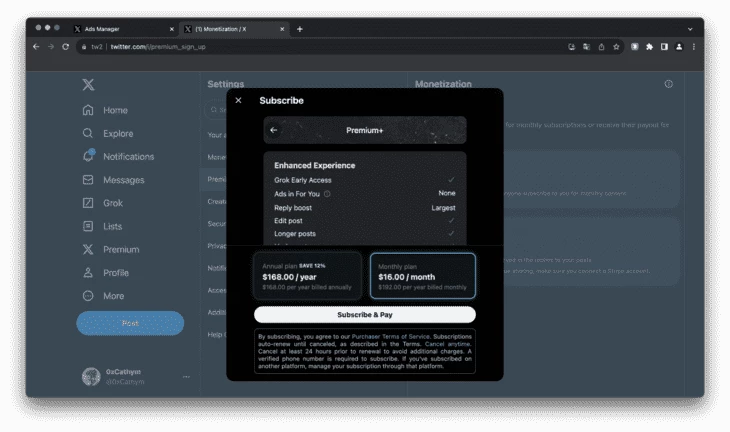Screen dimensions: 730x432
Task: Click the translate page icon
Action: pyautogui.click(x=587, y=47)
